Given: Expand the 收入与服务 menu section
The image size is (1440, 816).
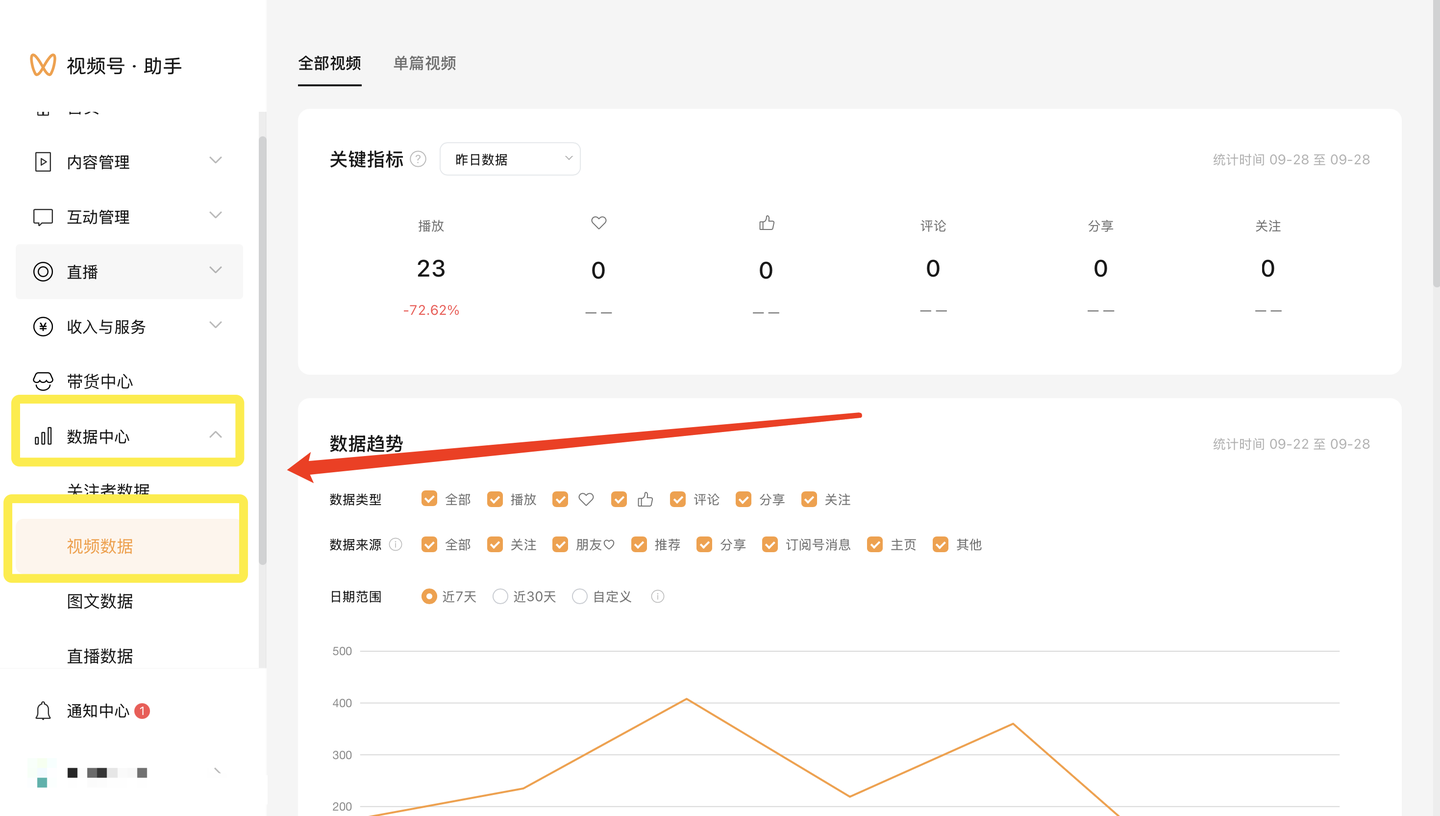Looking at the screenshot, I should 215,326.
